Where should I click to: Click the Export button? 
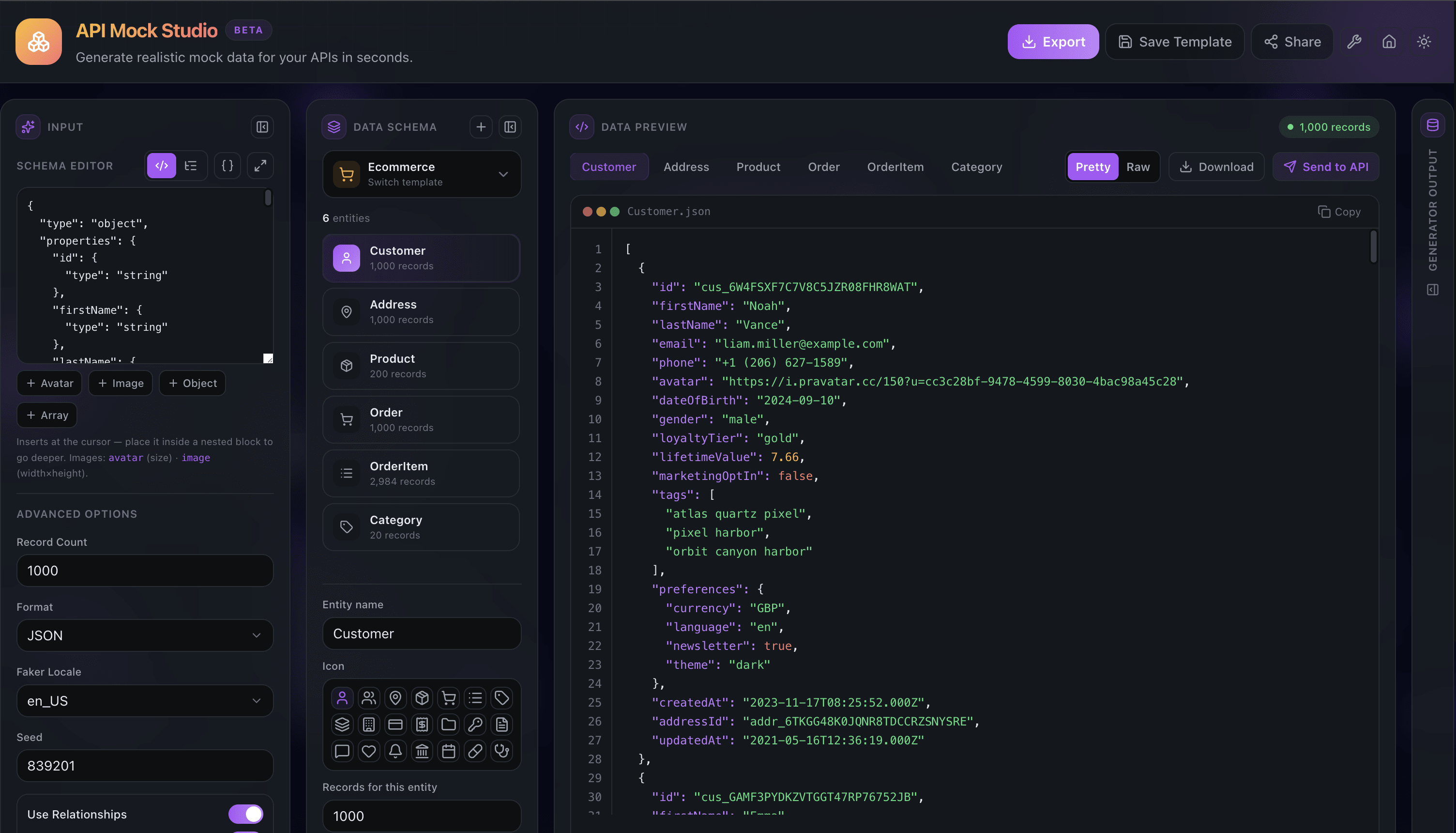tap(1053, 42)
